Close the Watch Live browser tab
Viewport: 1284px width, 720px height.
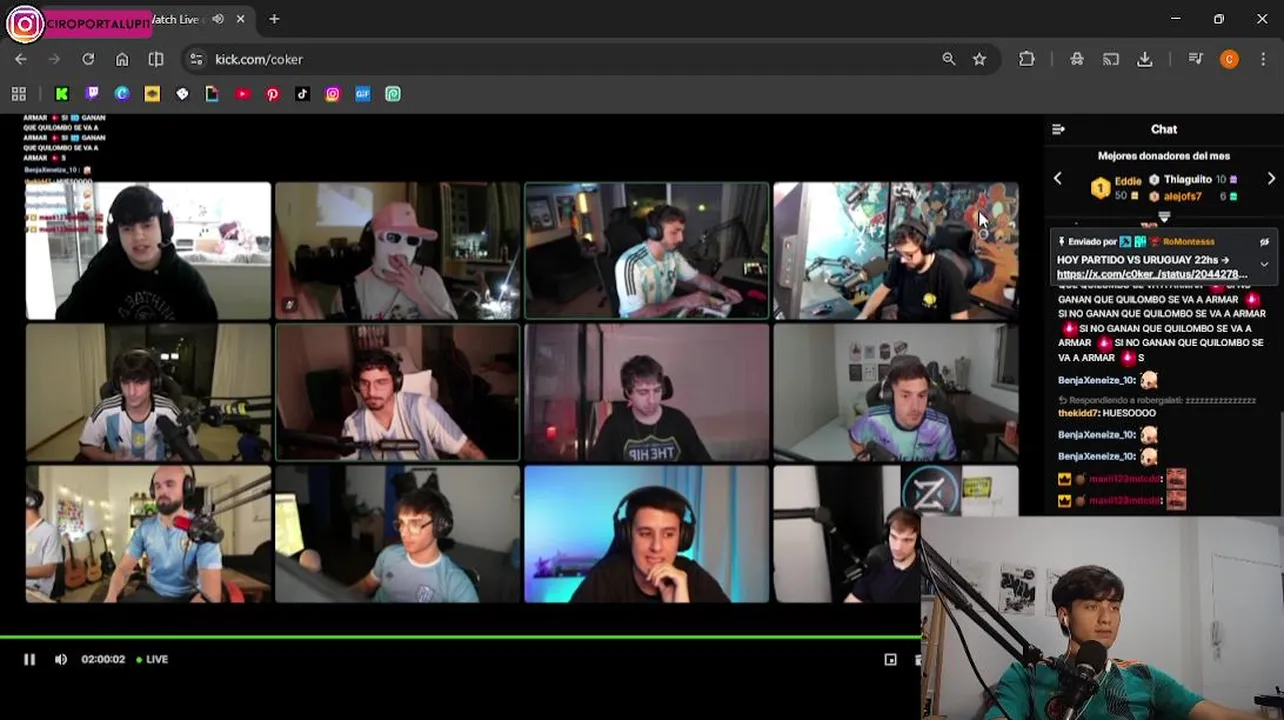(x=241, y=19)
